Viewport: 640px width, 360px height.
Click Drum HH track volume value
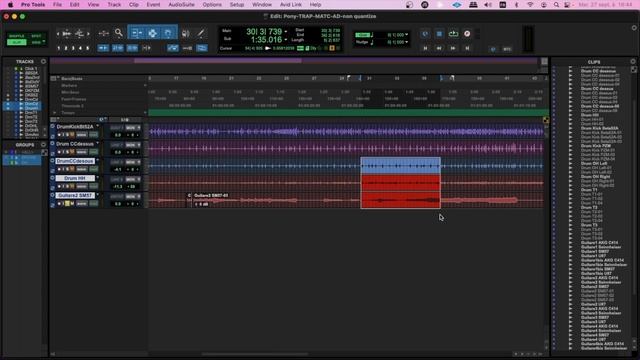pos(118,187)
